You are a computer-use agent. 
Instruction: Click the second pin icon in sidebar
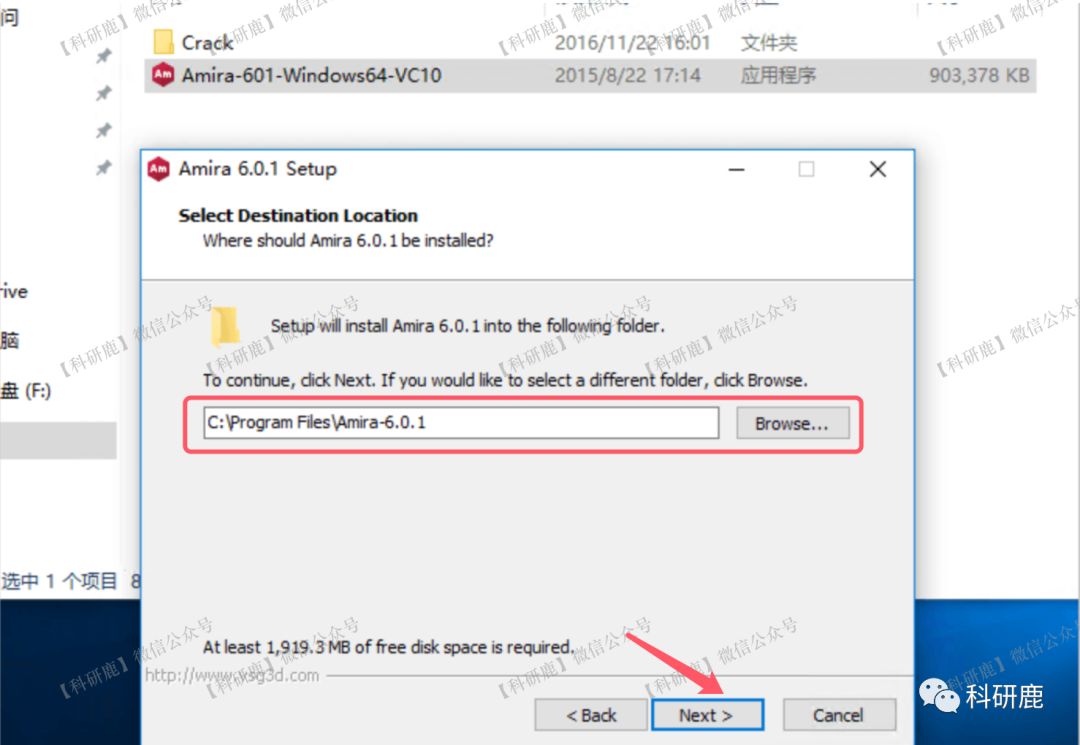103,93
